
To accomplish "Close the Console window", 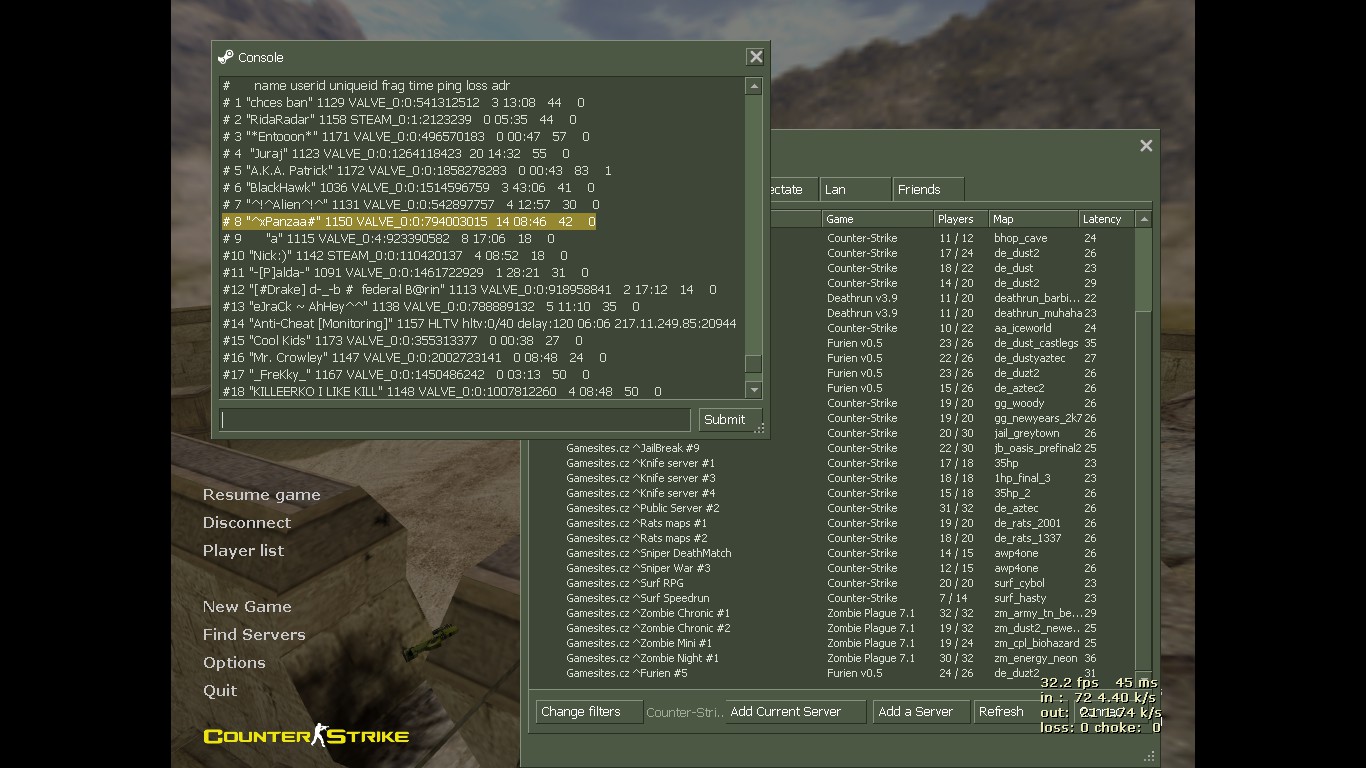I will click(756, 57).
